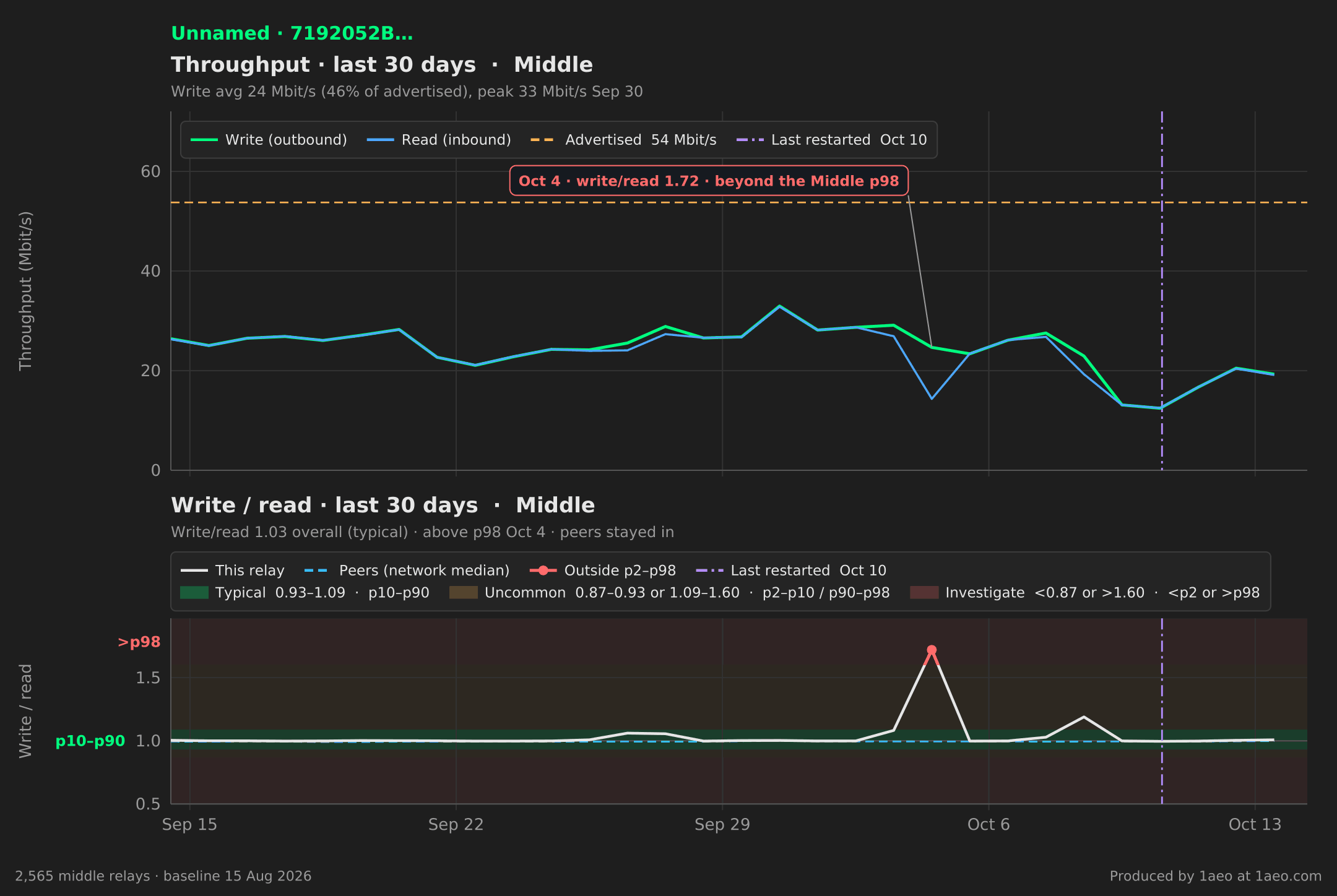1337x896 pixels.
Task: Click the Read (inbound) legend entry
Action: click(439, 140)
